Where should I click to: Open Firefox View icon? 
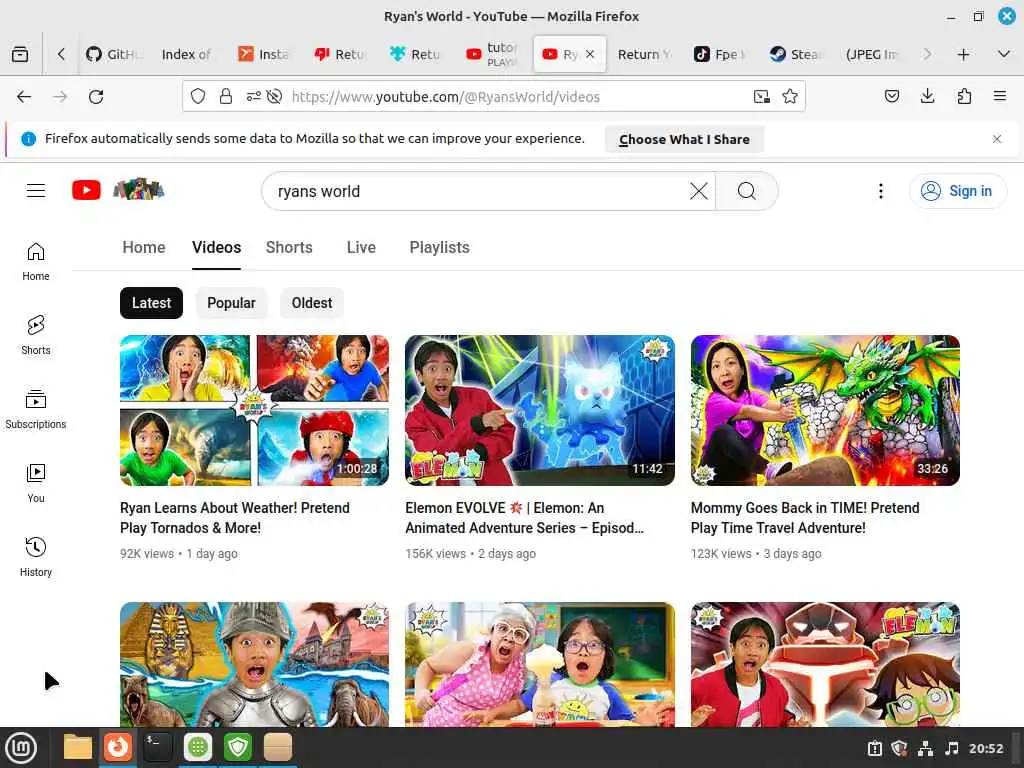20,54
